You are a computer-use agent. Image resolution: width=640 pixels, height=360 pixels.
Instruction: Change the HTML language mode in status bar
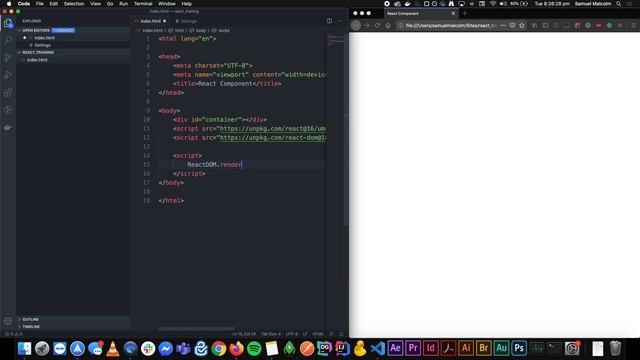point(318,334)
